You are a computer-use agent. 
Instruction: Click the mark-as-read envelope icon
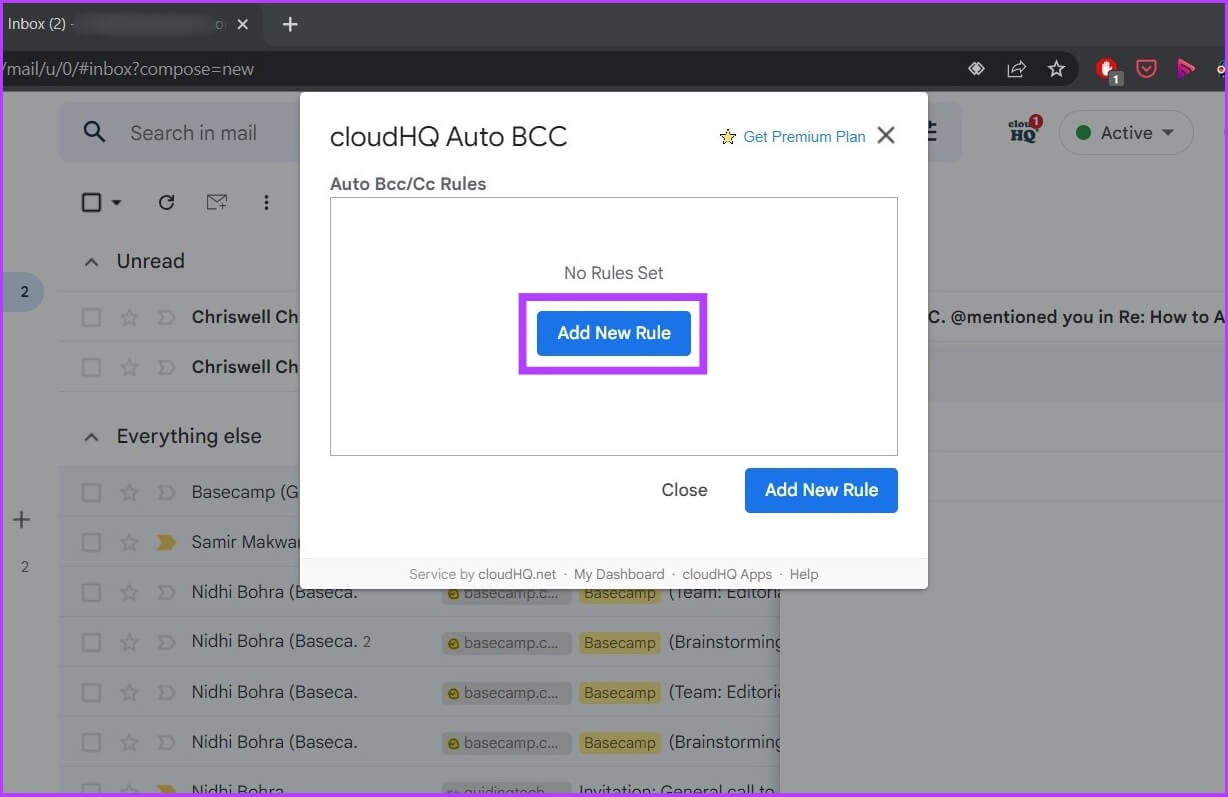216,202
